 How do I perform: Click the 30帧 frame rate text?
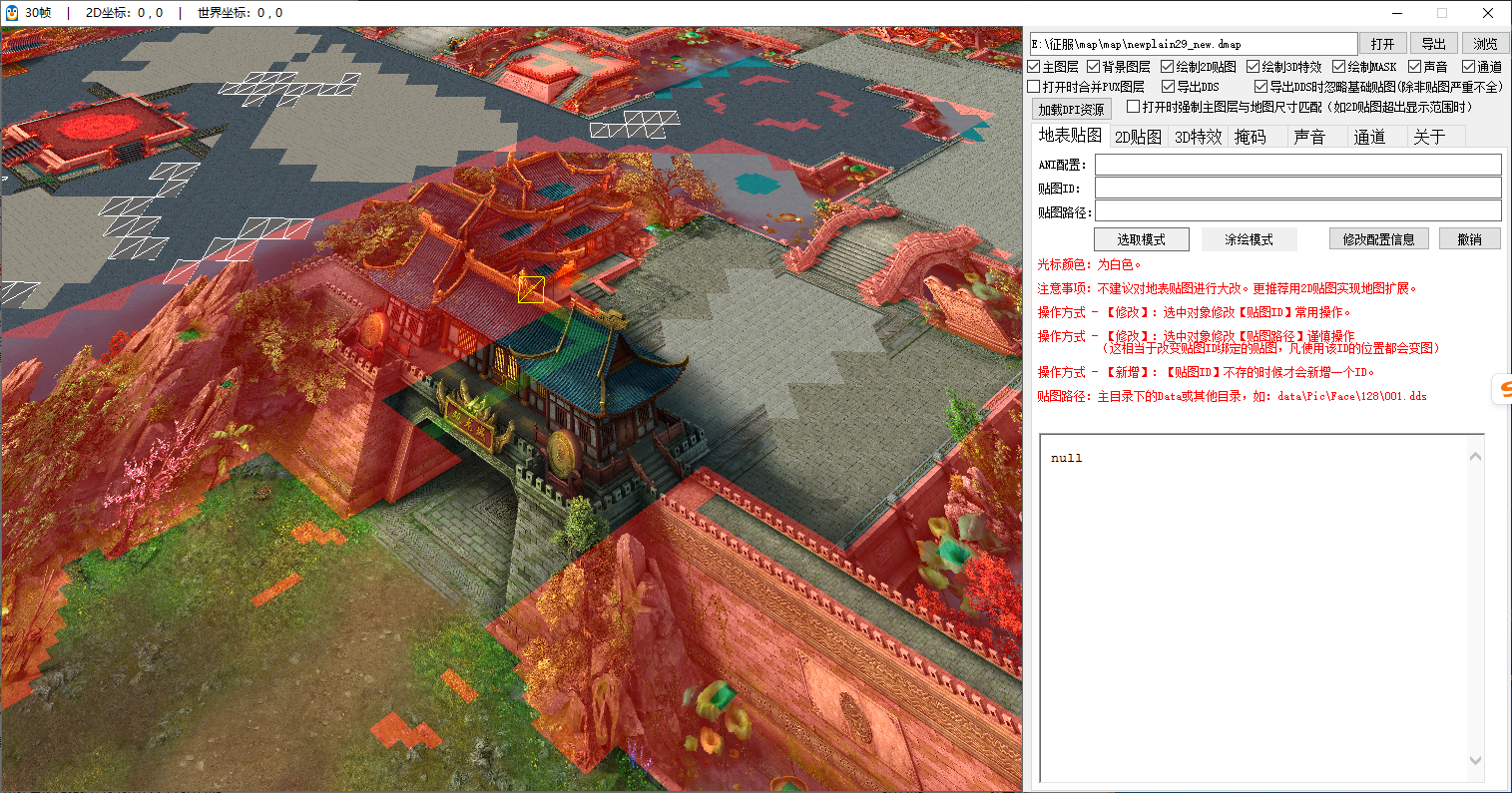click(x=38, y=13)
